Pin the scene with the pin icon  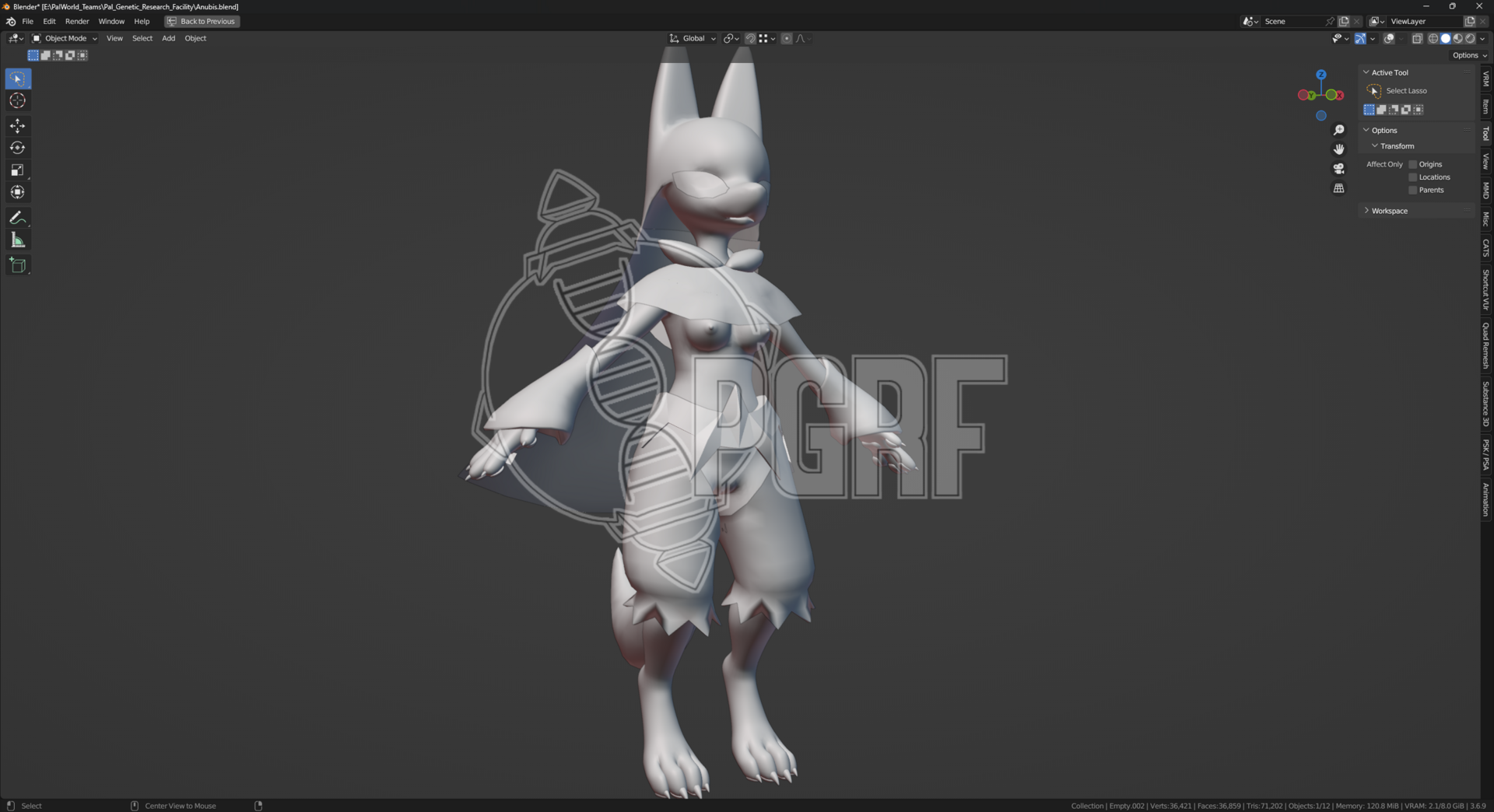[1329, 22]
